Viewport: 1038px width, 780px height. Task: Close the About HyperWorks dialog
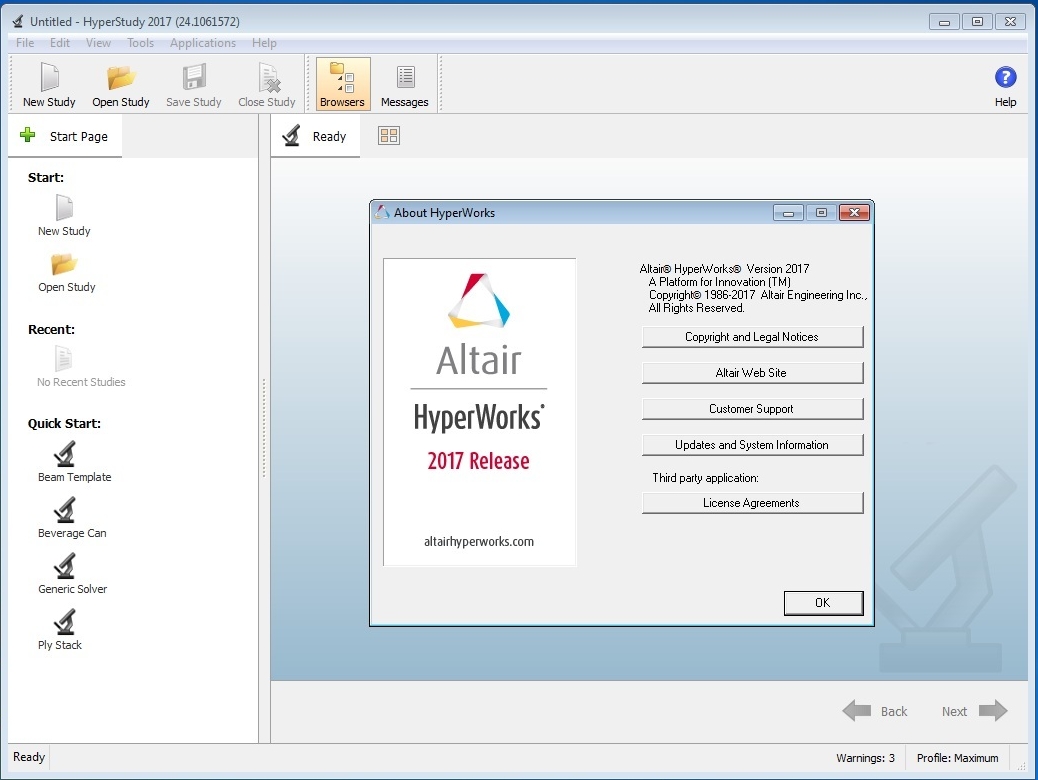point(854,213)
